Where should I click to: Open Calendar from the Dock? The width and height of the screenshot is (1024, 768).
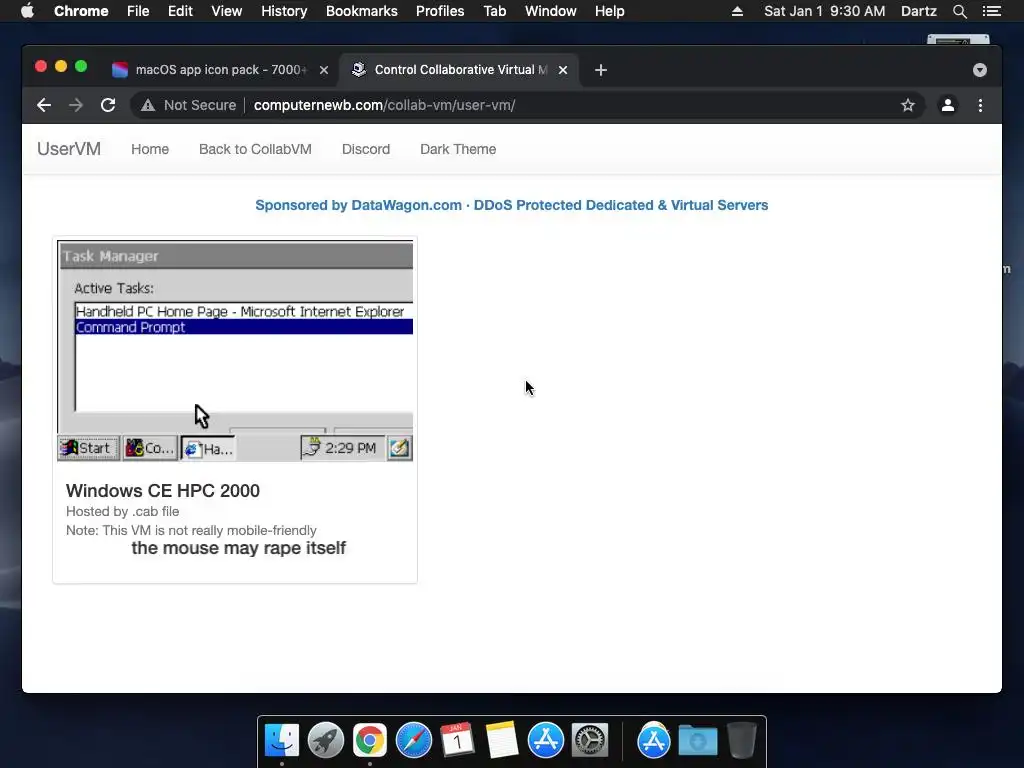click(x=457, y=741)
